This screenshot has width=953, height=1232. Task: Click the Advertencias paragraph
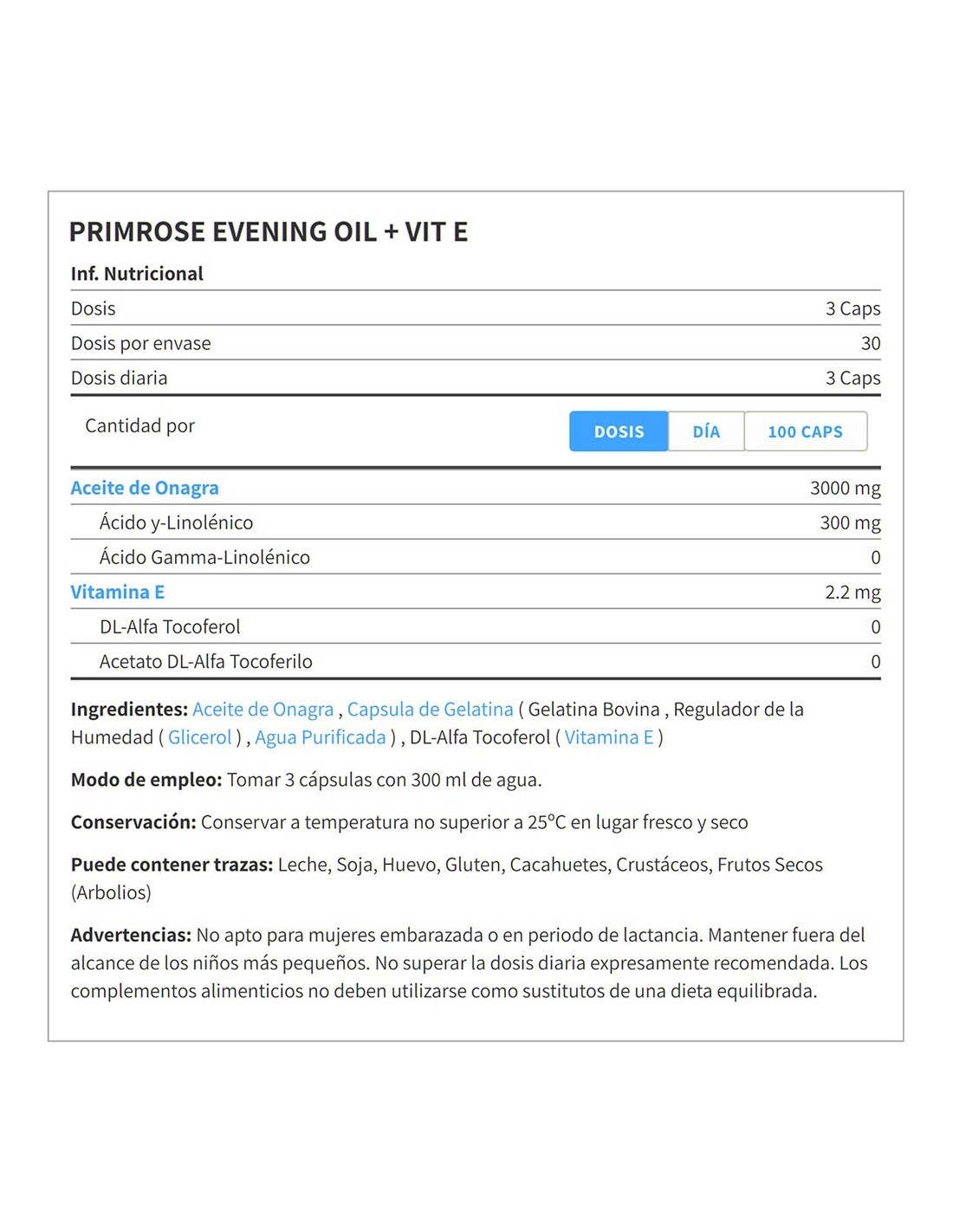click(469, 963)
